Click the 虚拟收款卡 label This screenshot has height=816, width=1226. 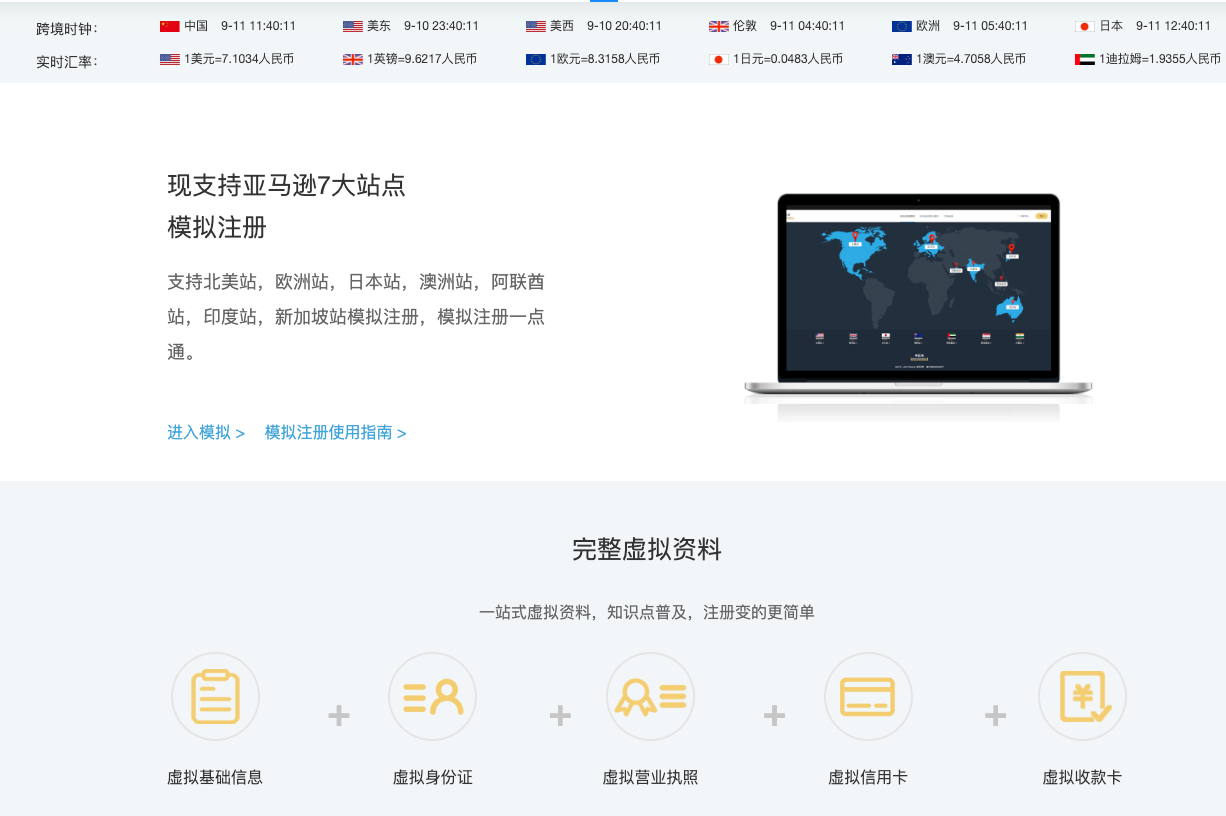pos(1082,777)
